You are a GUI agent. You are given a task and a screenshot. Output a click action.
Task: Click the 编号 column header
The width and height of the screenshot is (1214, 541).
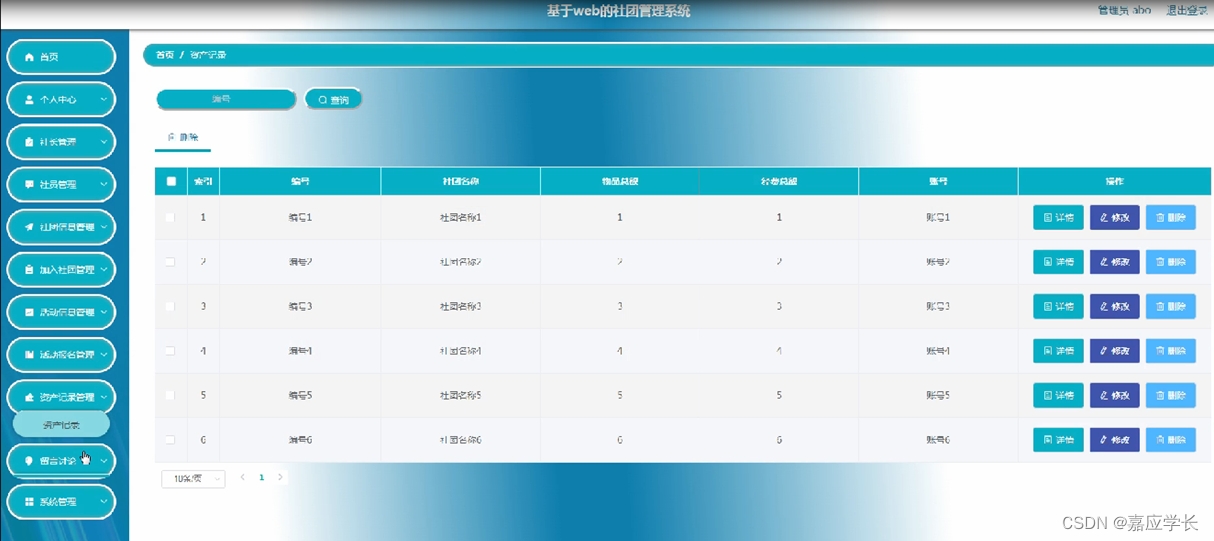[x=300, y=181]
